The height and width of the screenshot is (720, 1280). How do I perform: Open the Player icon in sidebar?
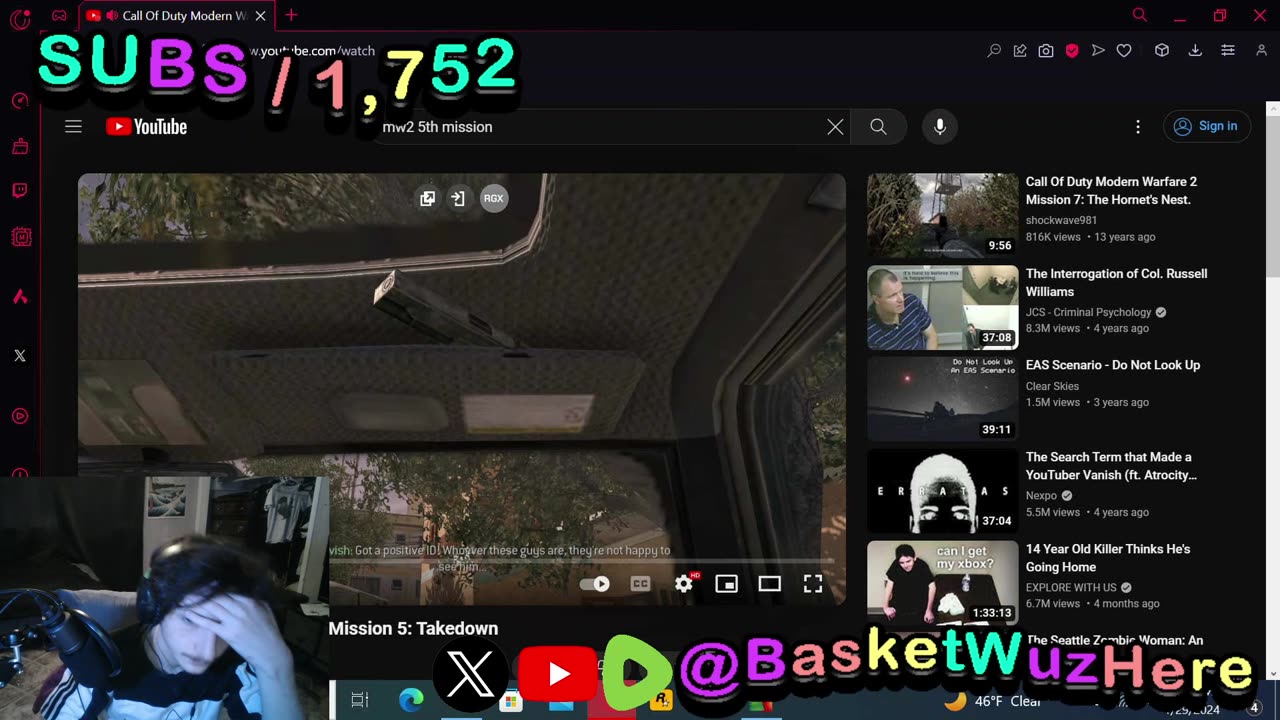[x=20, y=416]
